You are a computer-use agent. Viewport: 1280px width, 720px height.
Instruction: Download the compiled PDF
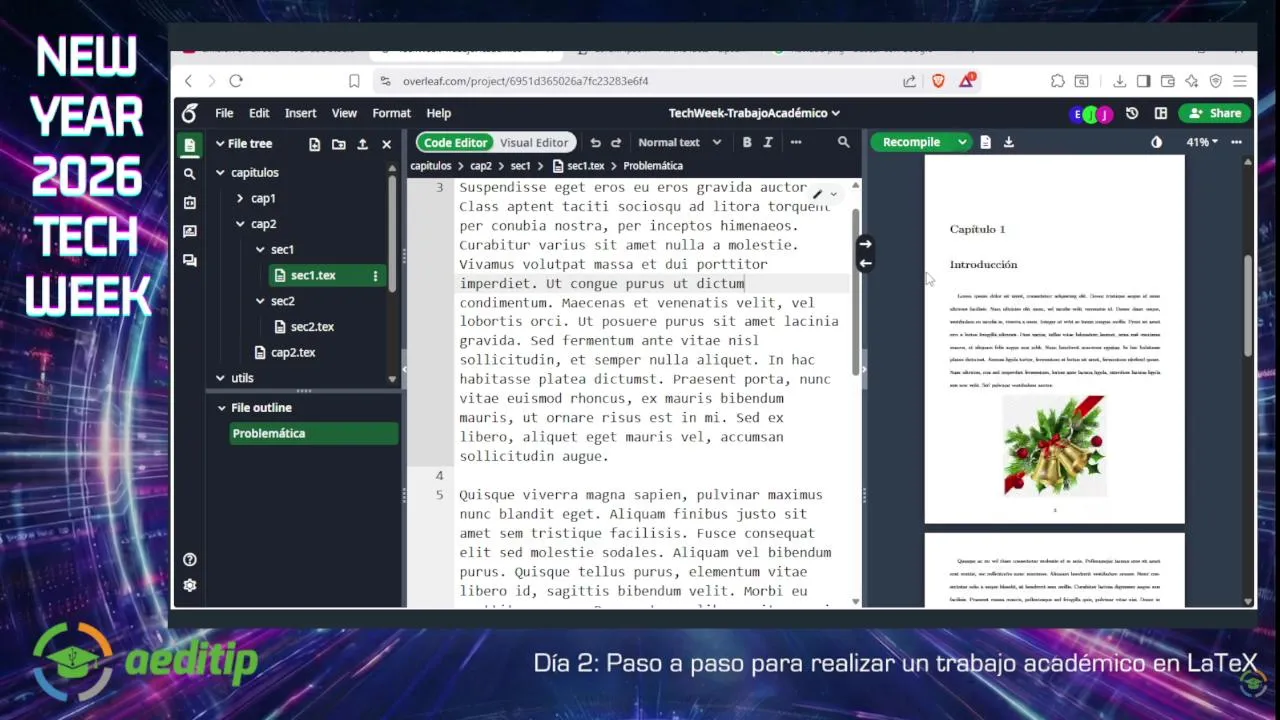click(1008, 142)
